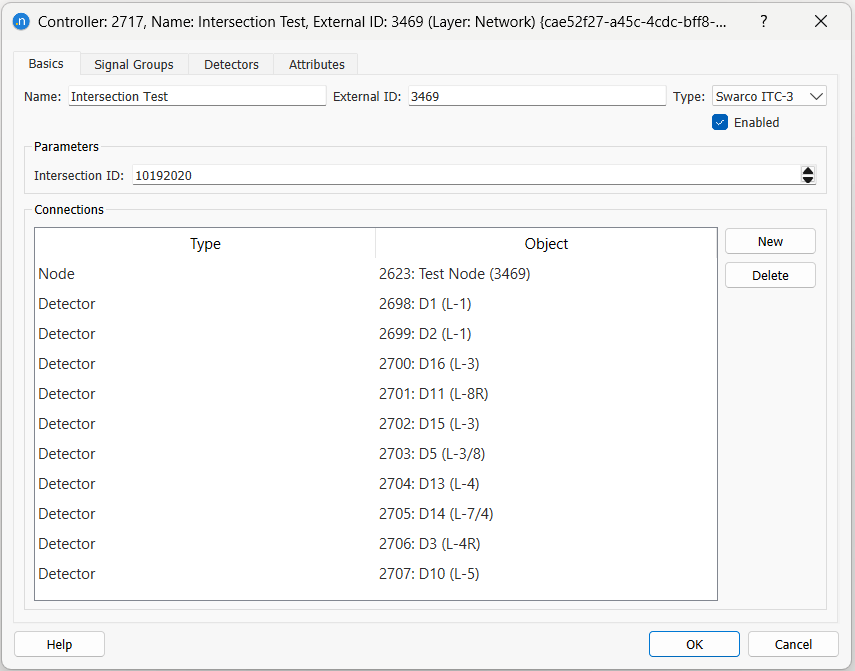Click the External ID text field
The image size is (855, 671).
pos(536,96)
